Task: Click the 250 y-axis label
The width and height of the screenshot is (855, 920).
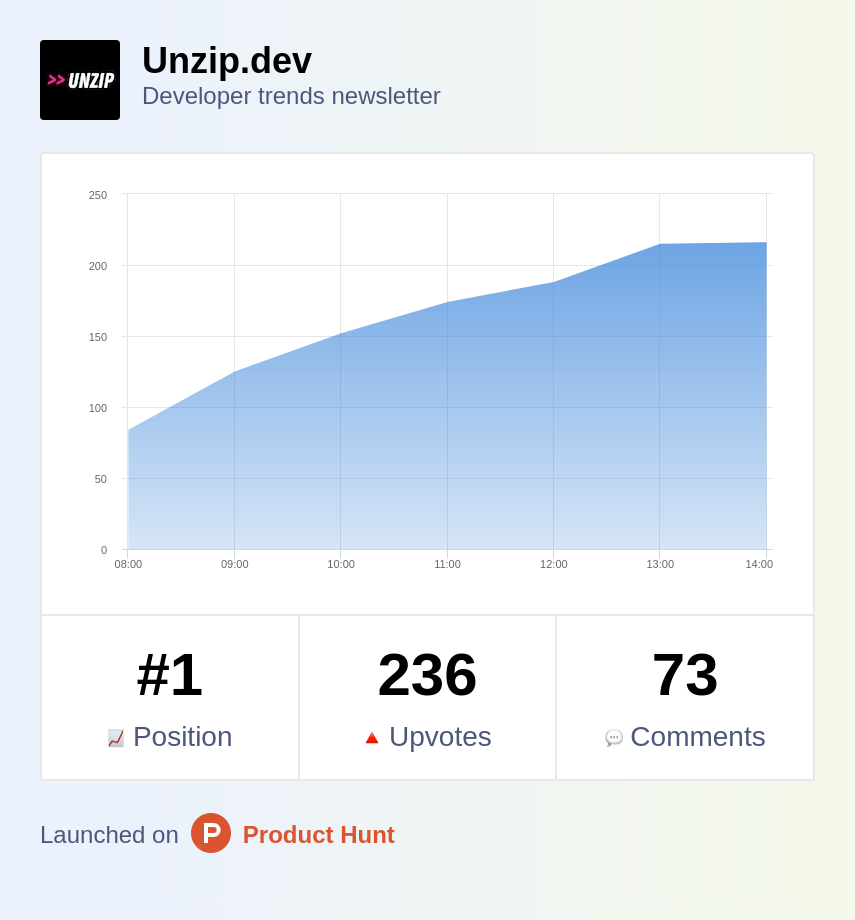Action: (98, 195)
